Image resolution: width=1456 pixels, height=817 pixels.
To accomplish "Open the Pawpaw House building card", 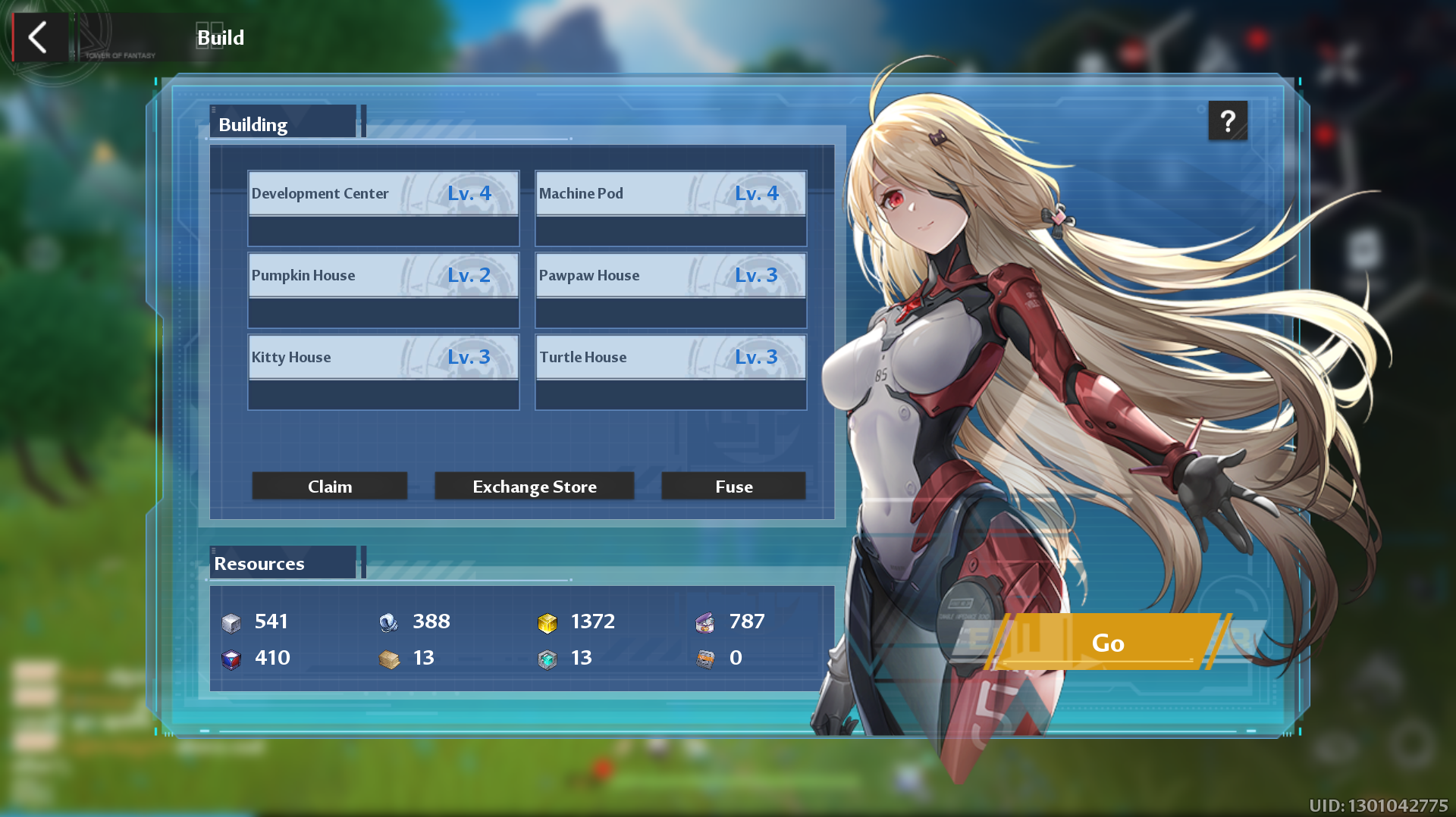I will 670,290.
